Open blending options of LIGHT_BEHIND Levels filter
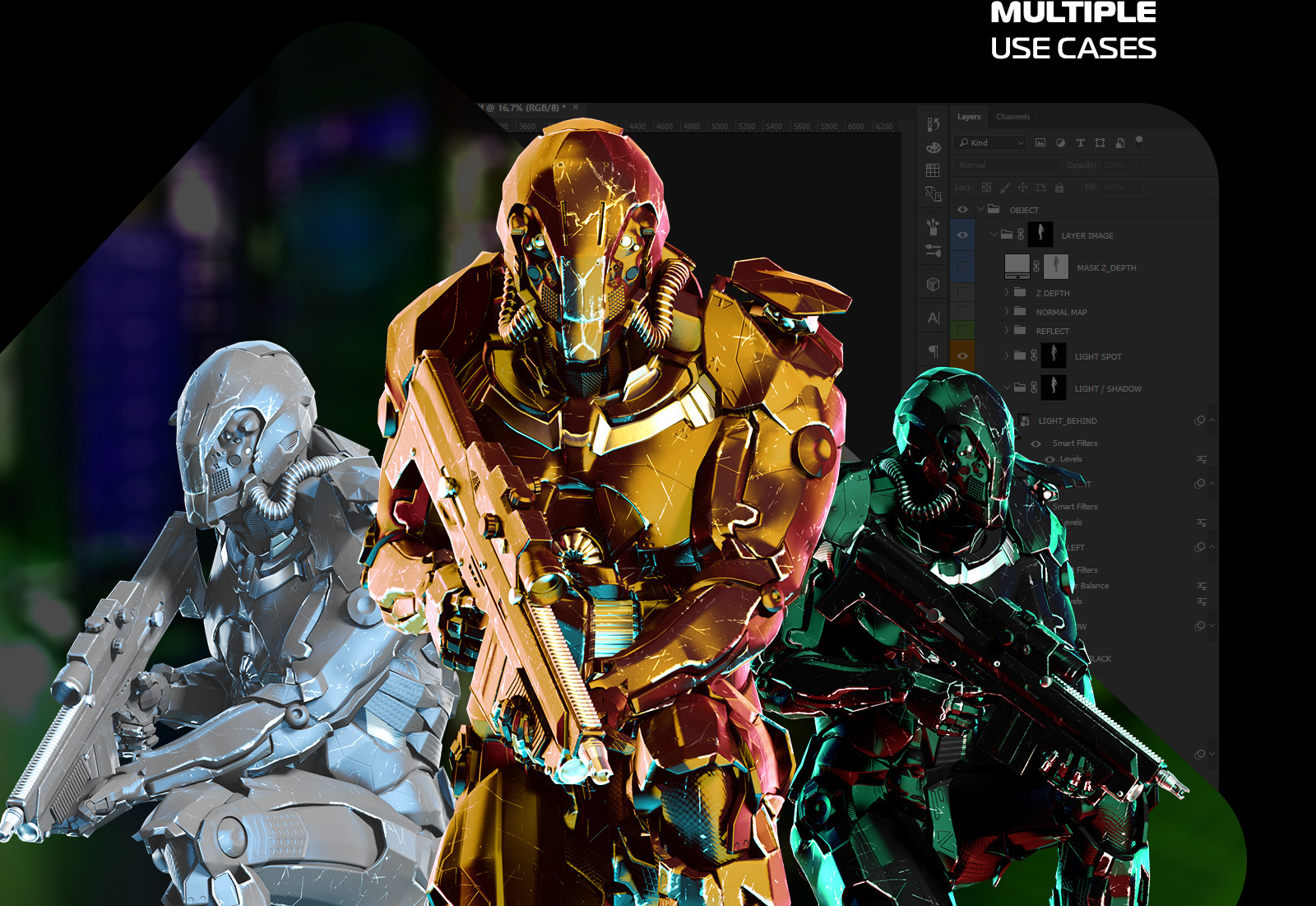 1202,459
